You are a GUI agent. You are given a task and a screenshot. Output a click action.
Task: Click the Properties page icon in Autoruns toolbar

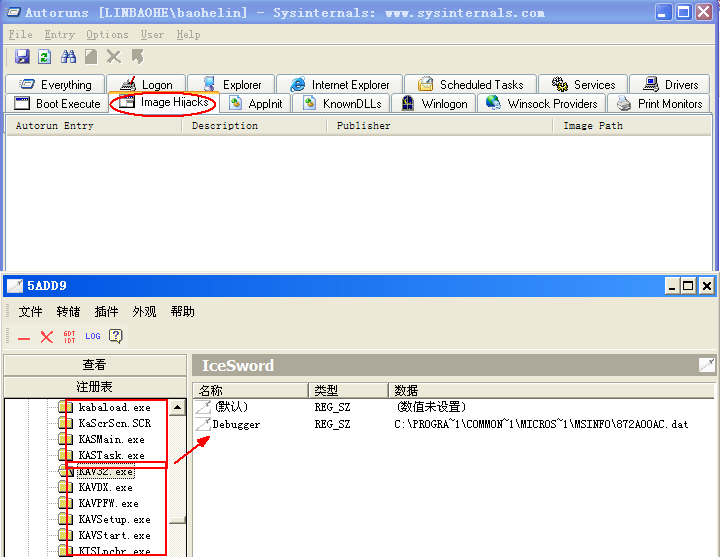(x=91, y=56)
